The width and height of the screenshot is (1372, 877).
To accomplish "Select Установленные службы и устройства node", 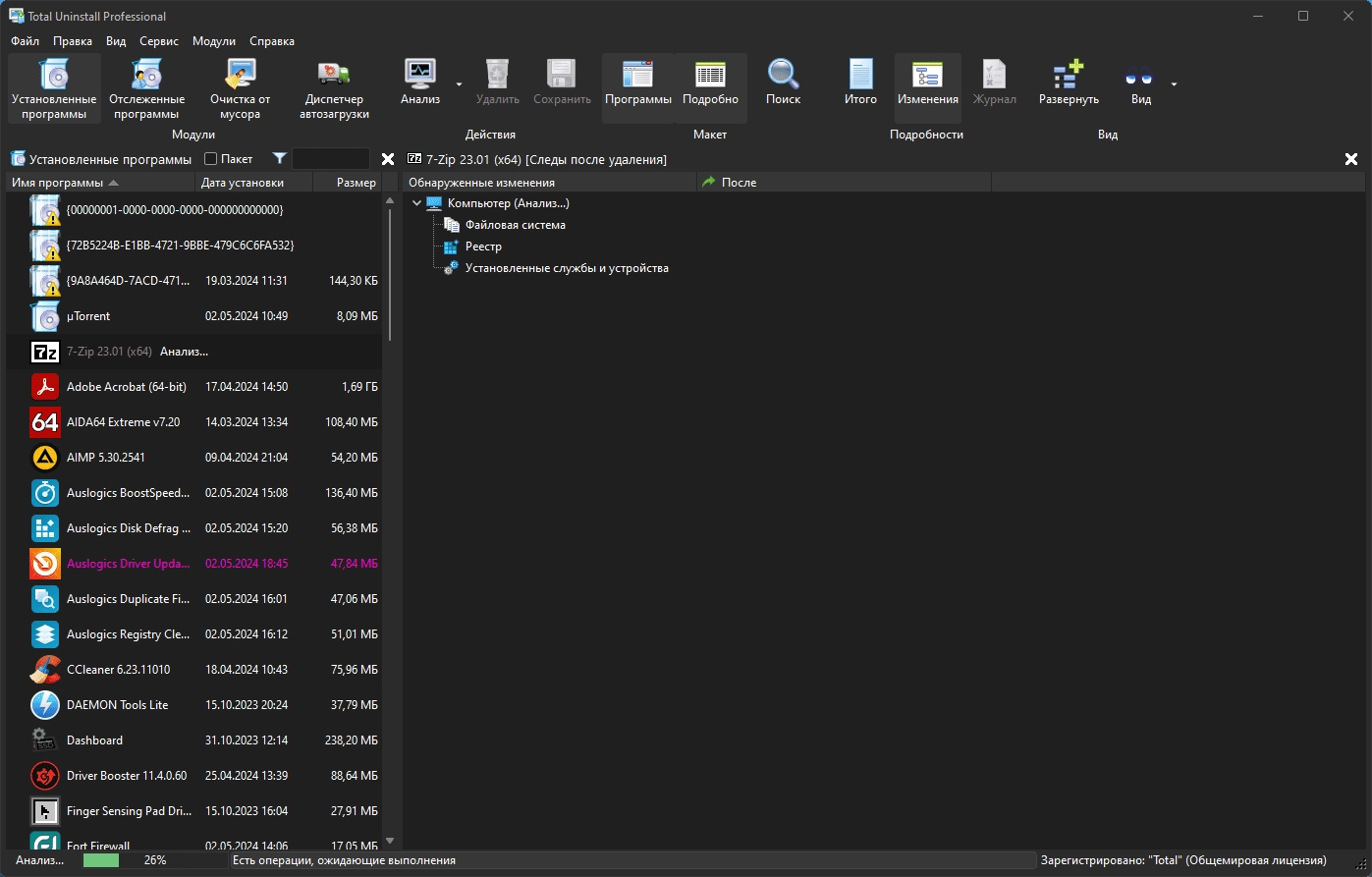I will coord(566,268).
